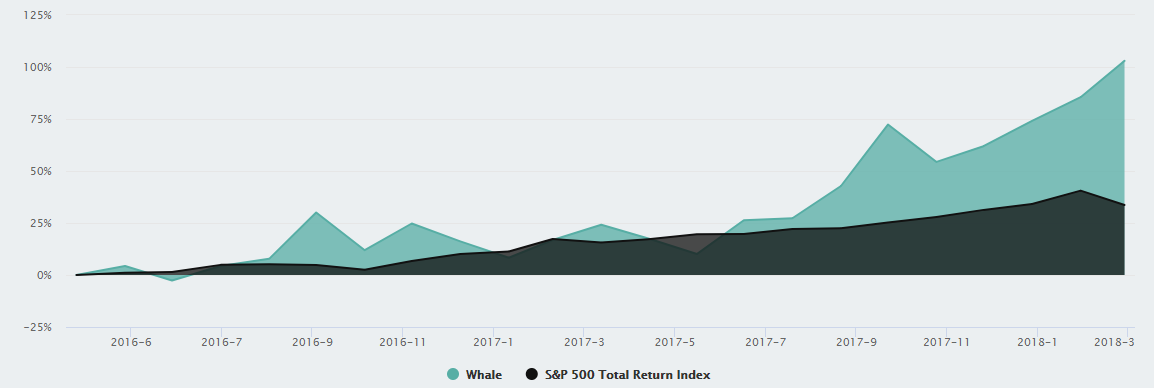Click the 2017-1 axis tick label
Image resolution: width=1154 pixels, height=388 pixels.
click(x=493, y=342)
